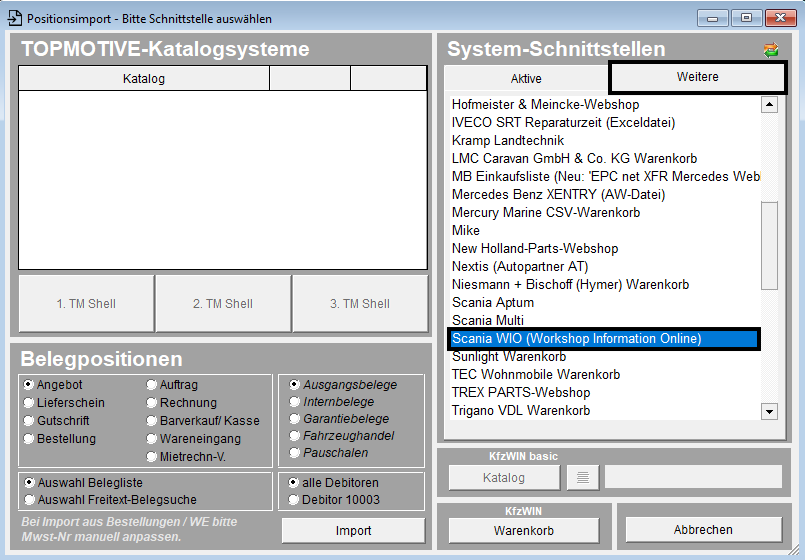The image size is (805, 560).
Task: Click the KfzWIN Warenkorb button
Action: pos(524,530)
